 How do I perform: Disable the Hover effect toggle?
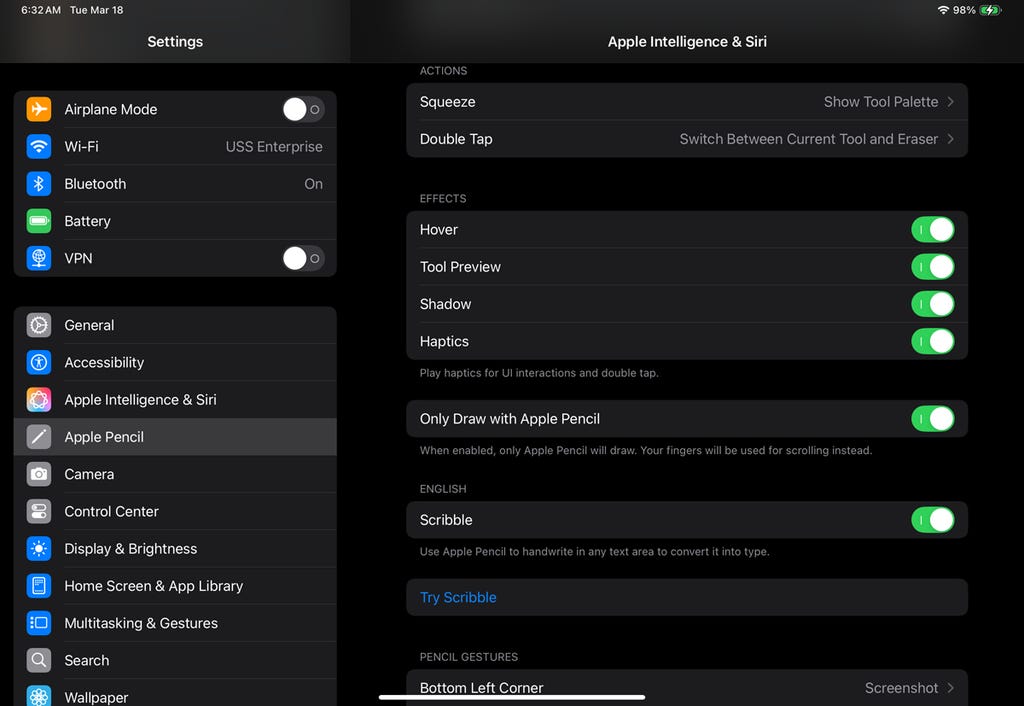coord(933,230)
